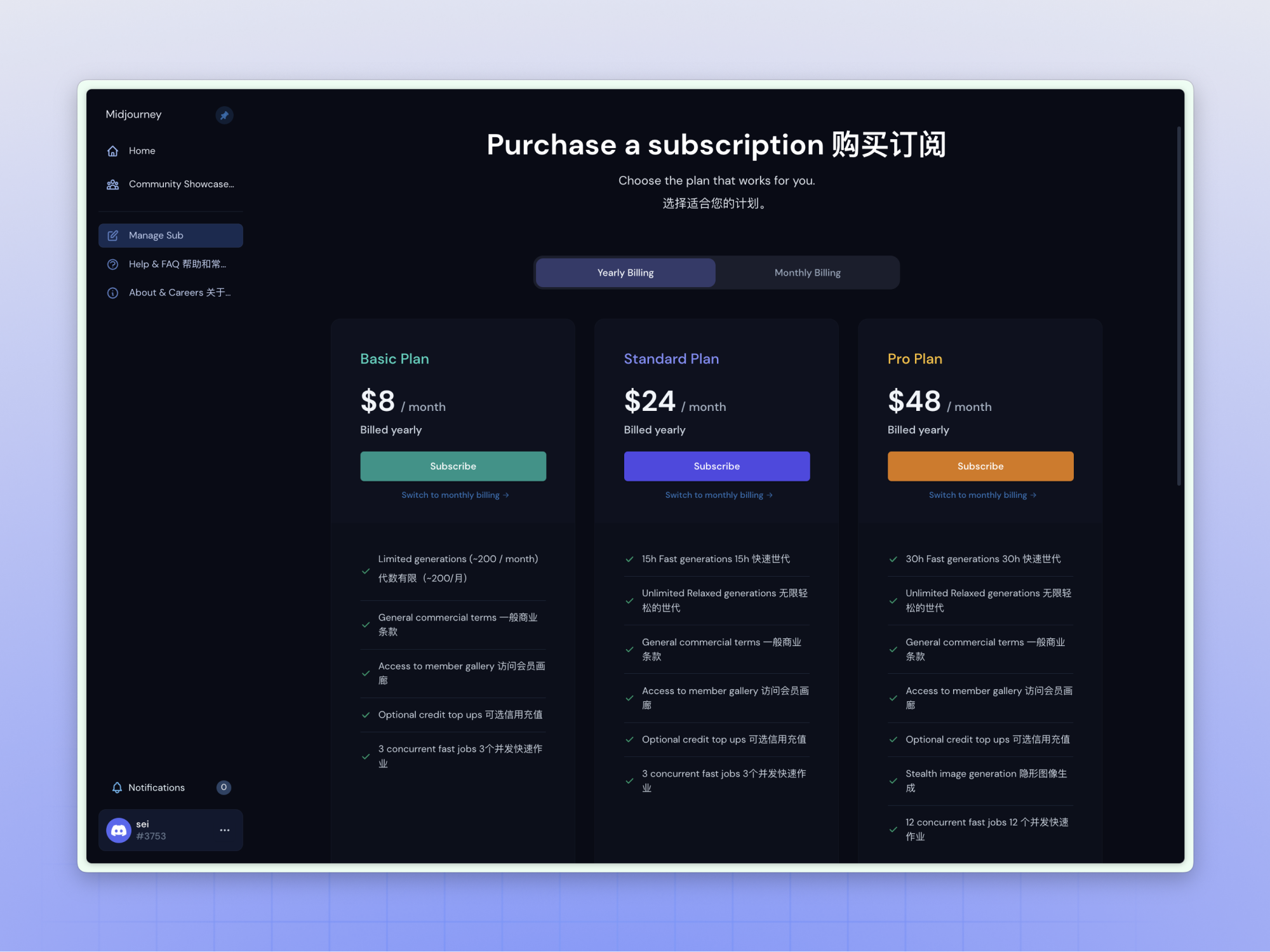Click the About & Careers info icon
Viewport: 1270px width, 952px height.
(113, 293)
